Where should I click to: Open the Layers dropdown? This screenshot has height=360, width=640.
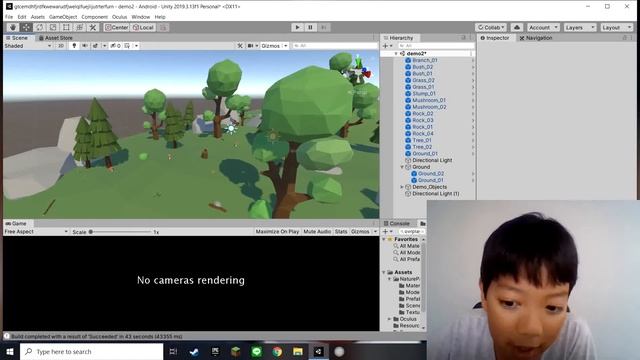point(580,27)
